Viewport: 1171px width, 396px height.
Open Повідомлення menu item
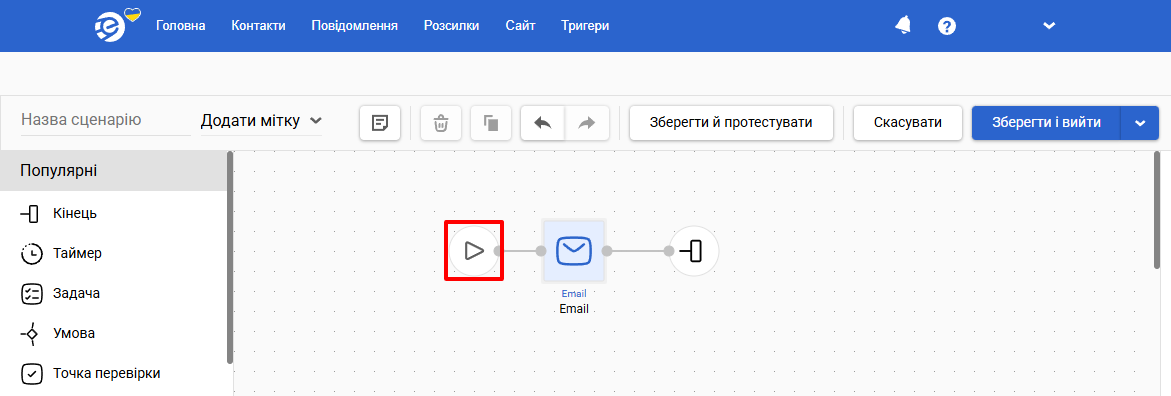355,25
